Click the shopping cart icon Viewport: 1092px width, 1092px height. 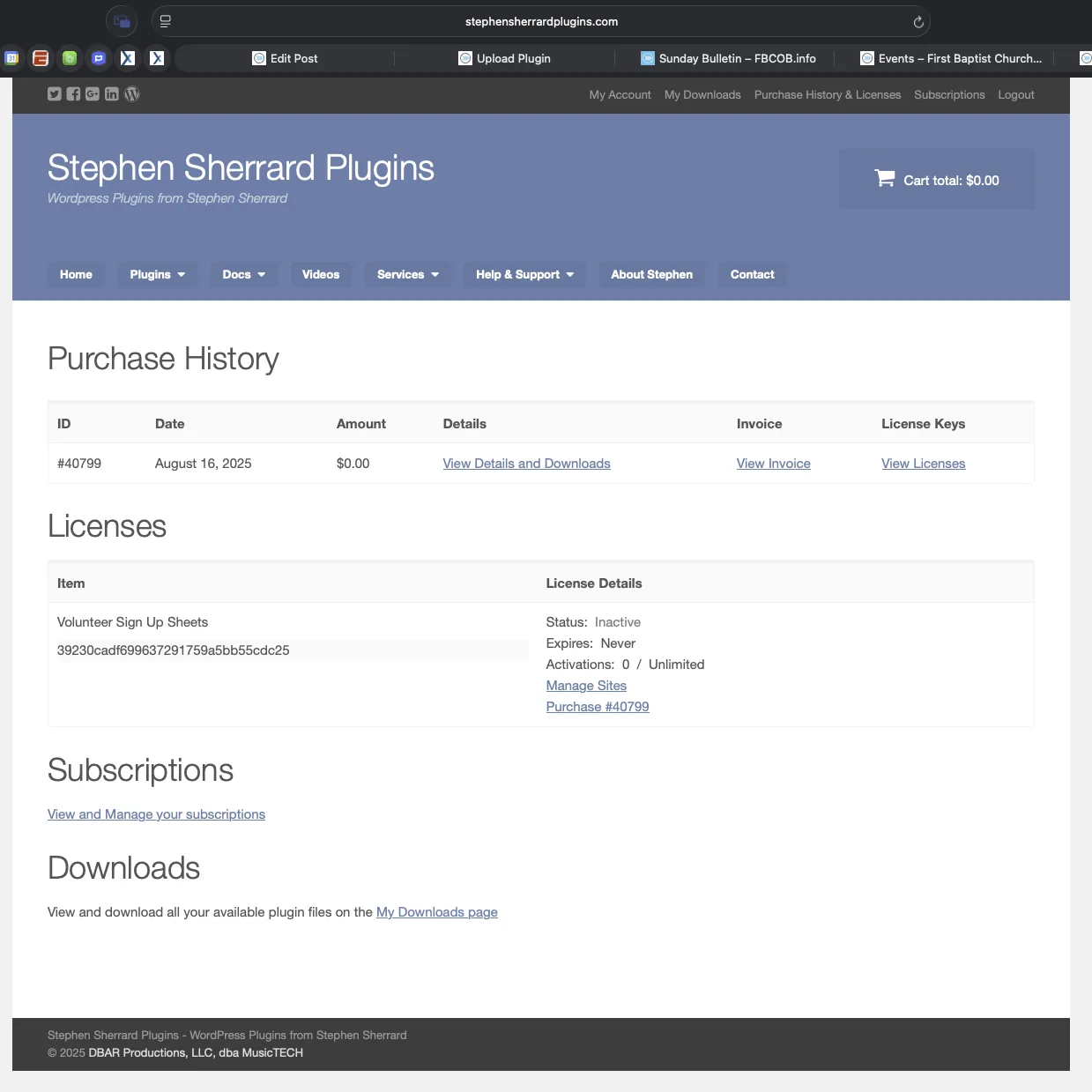[x=884, y=179]
